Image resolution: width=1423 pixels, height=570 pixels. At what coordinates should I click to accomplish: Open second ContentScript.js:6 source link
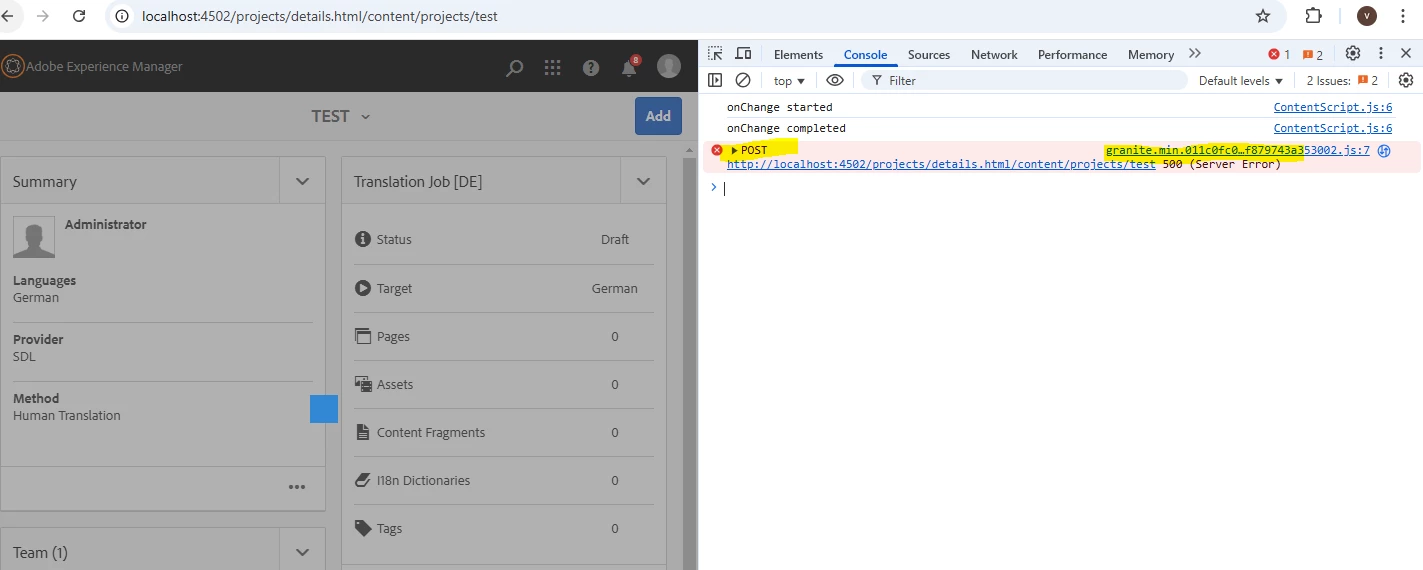tap(1332, 128)
